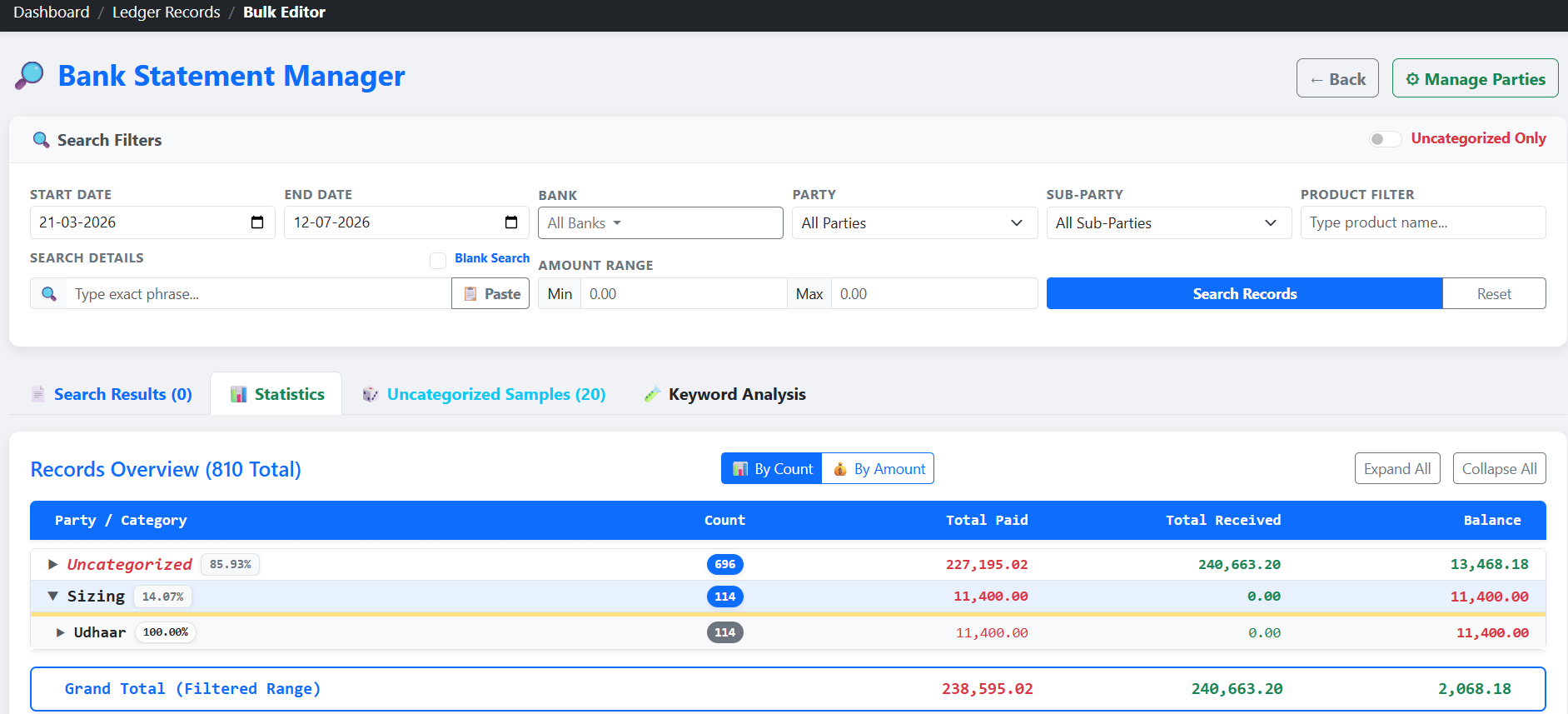Expand the Uncategorized row triangle

(52, 564)
